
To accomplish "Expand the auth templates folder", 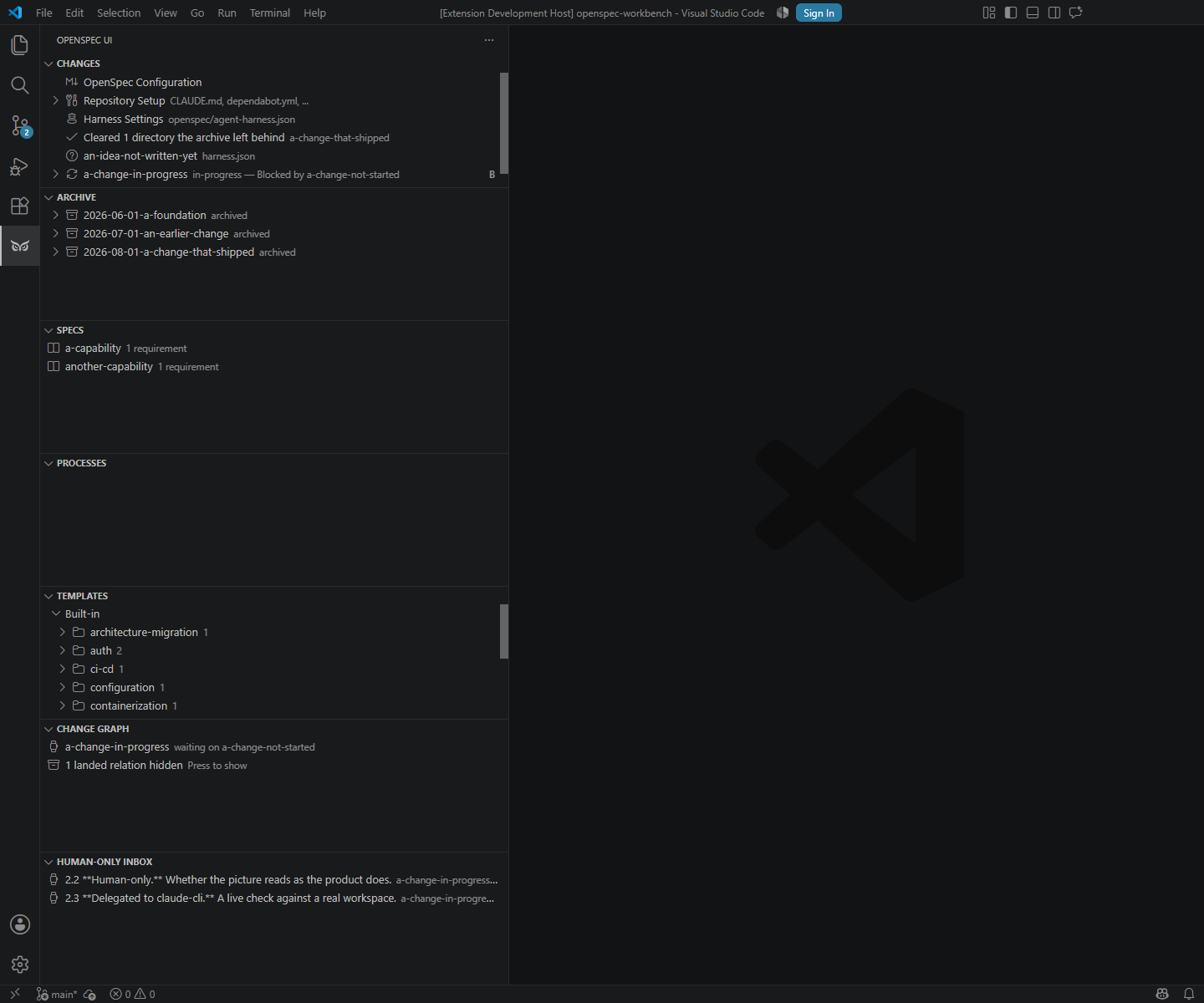I will coord(63,651).
